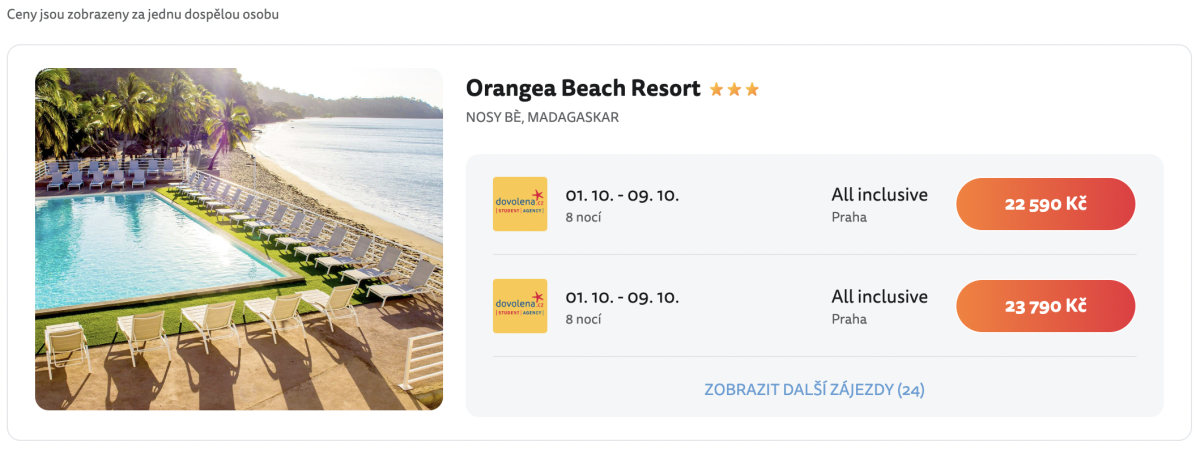
Task: Click the dovolena.cz logo on the 22 590 Kč offer
Action: [520, 204]
